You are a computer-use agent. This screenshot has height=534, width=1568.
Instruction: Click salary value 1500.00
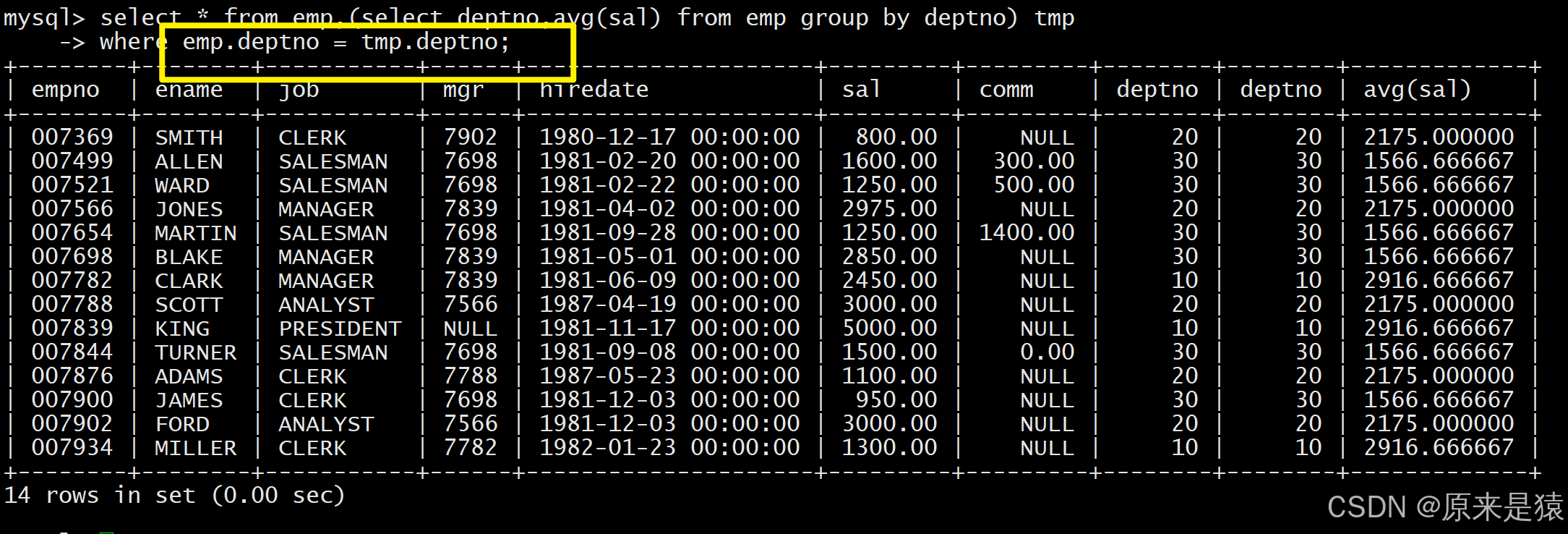(890, 352)
